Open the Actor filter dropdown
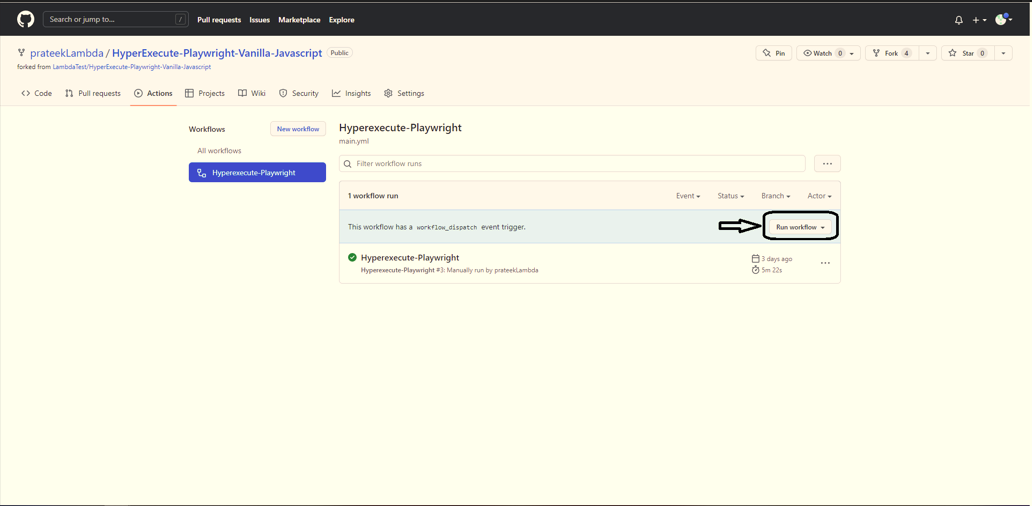The height and width of the screenshot is (506, 1032). pos(819,196)
